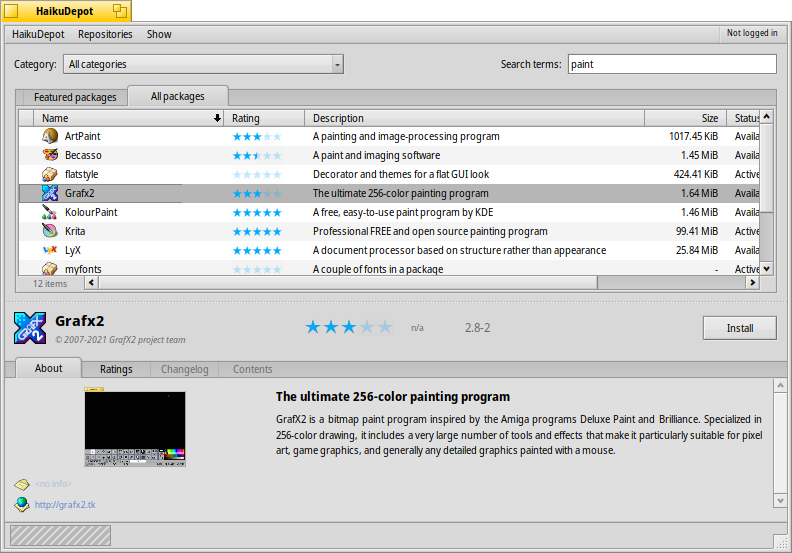The width and height of the screenshot is (792, 553).
Task: Click description pane scroll down arrow
Action: 780,501
